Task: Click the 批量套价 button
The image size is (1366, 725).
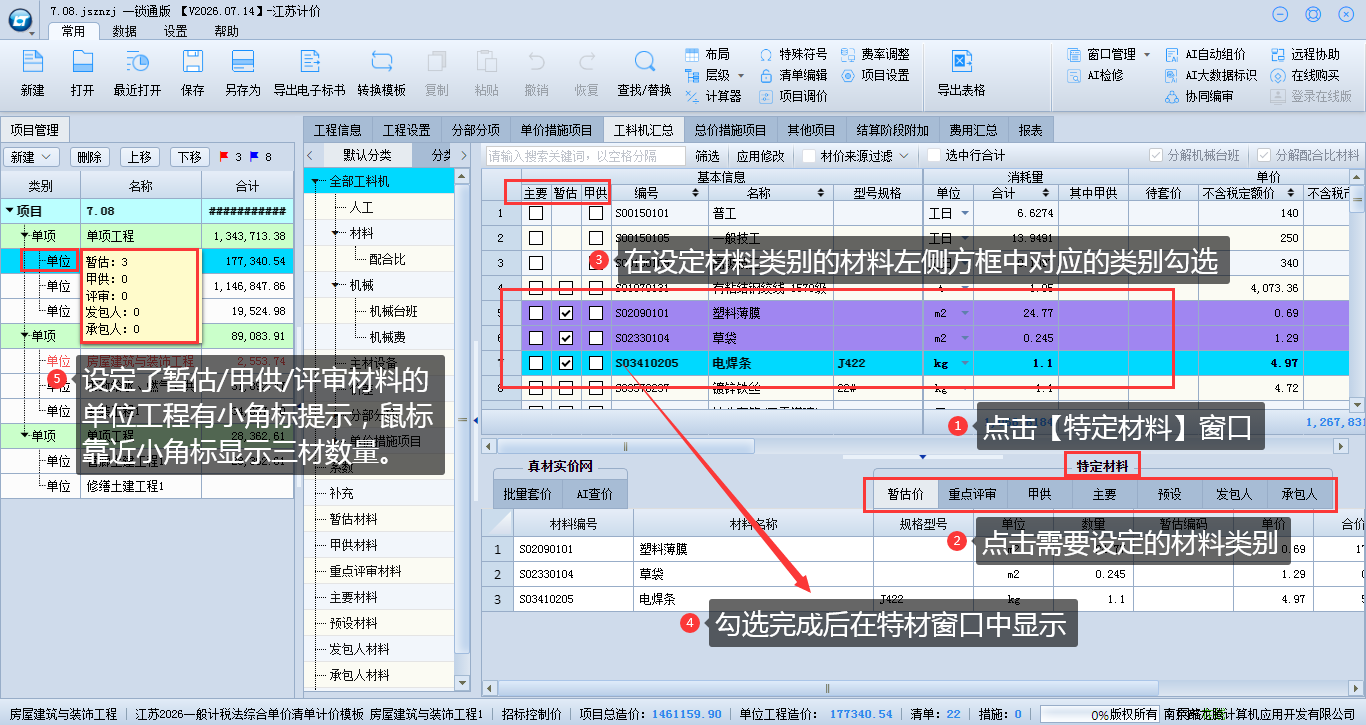Action: click(x=527, y=494)
